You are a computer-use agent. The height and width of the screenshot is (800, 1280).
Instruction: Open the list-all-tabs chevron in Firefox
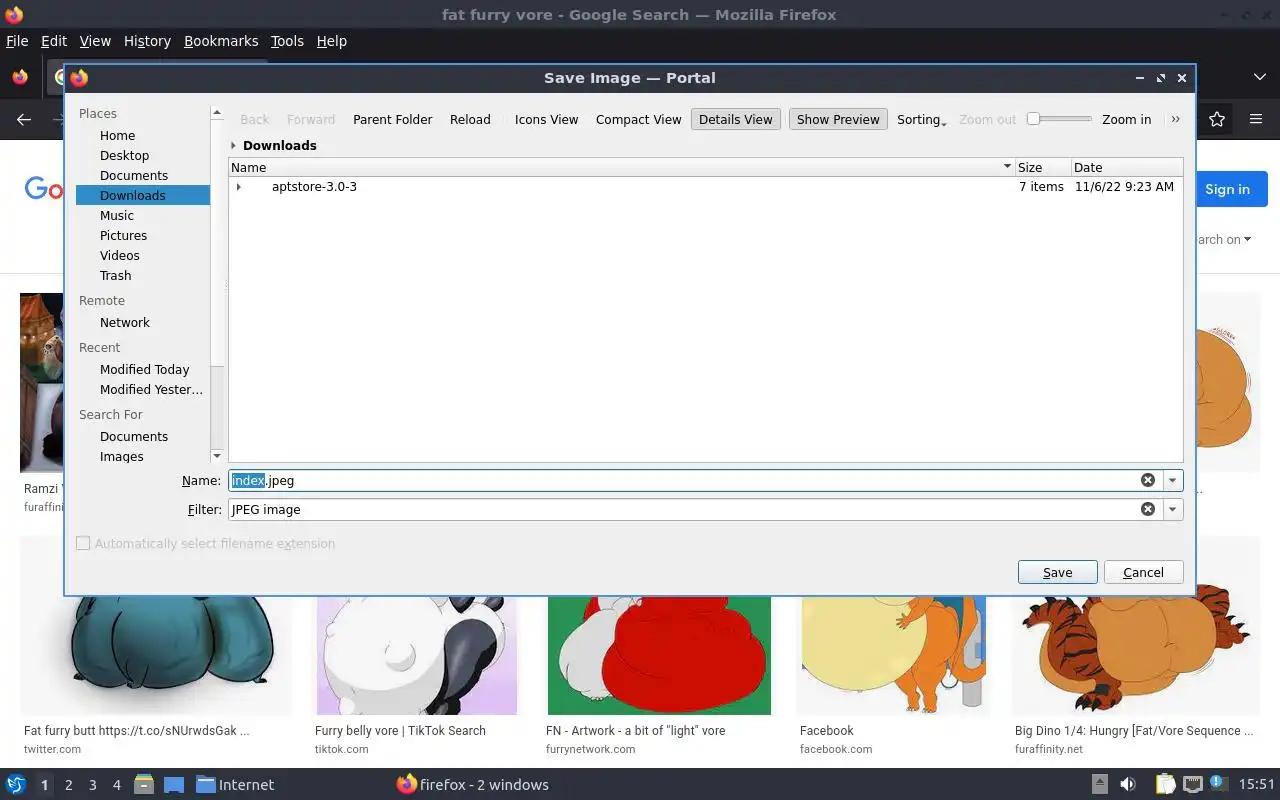(1260, 77)
